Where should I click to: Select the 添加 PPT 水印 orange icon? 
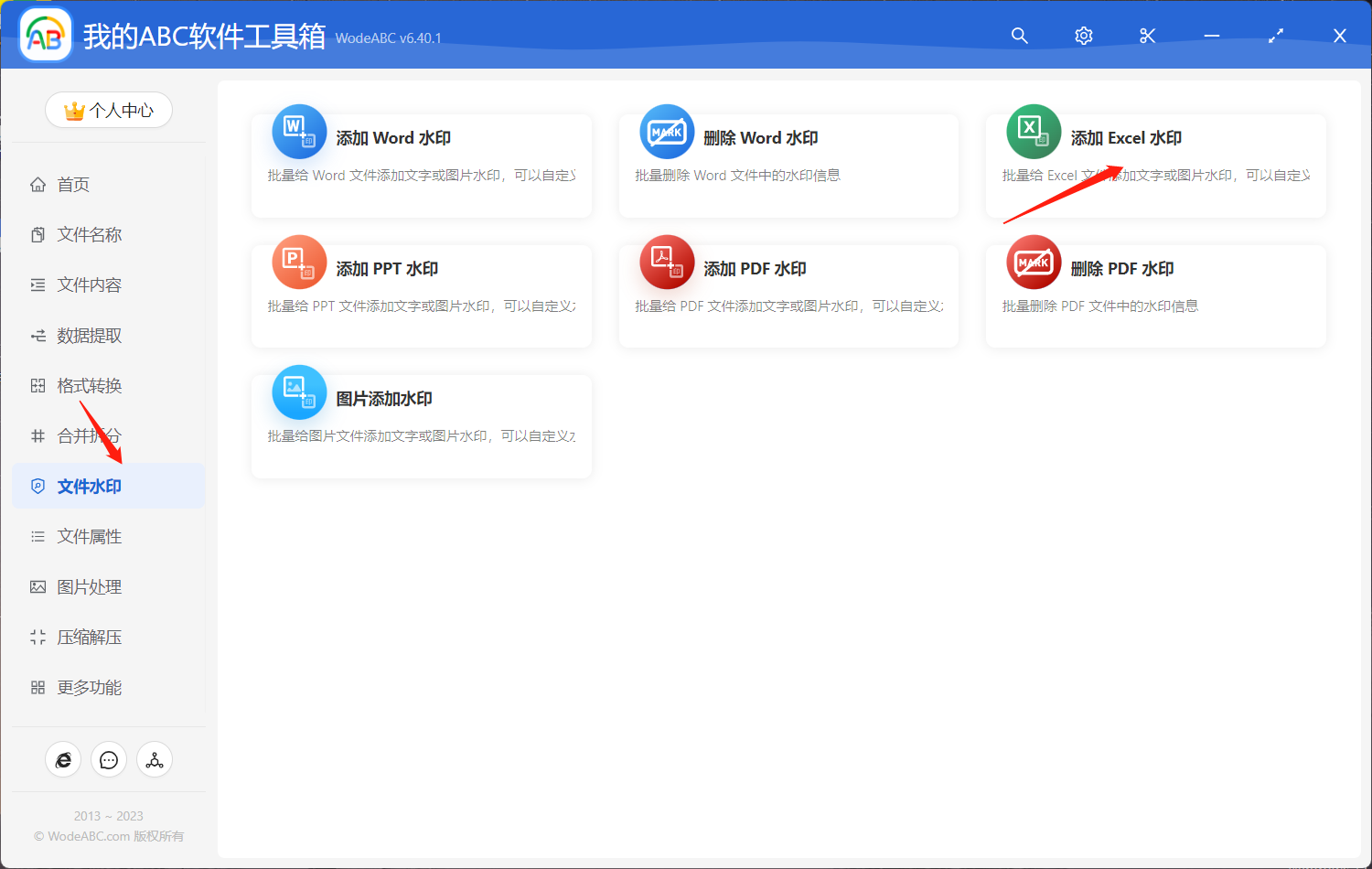click(299, 263)
